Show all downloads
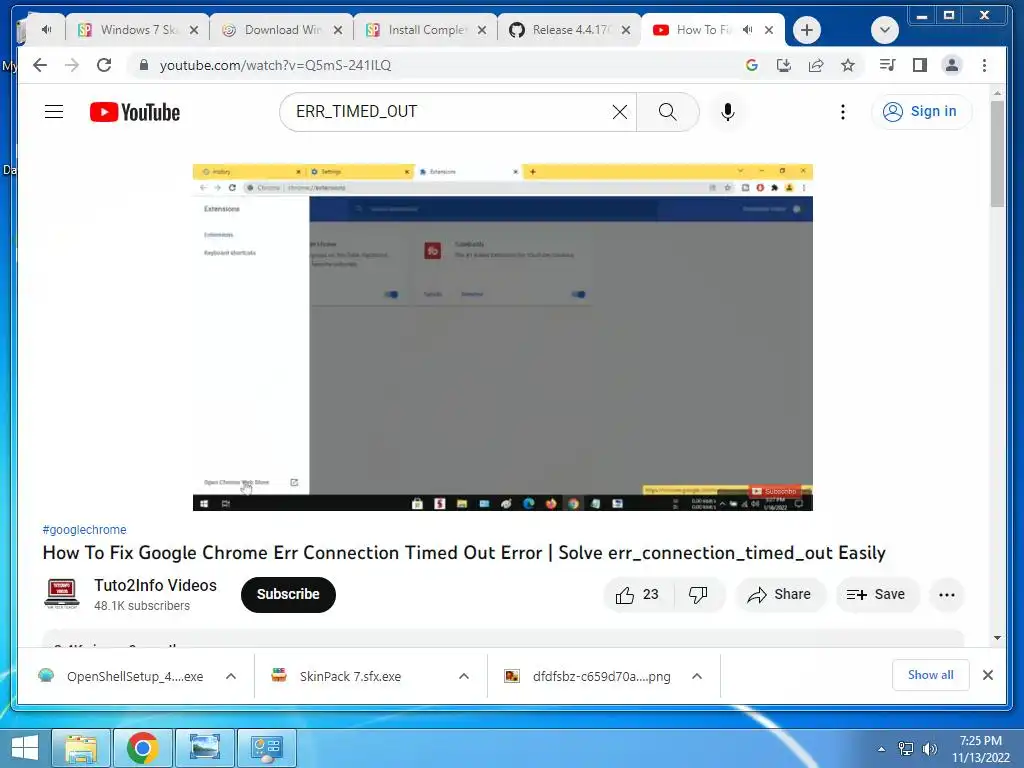 point(930,675)
